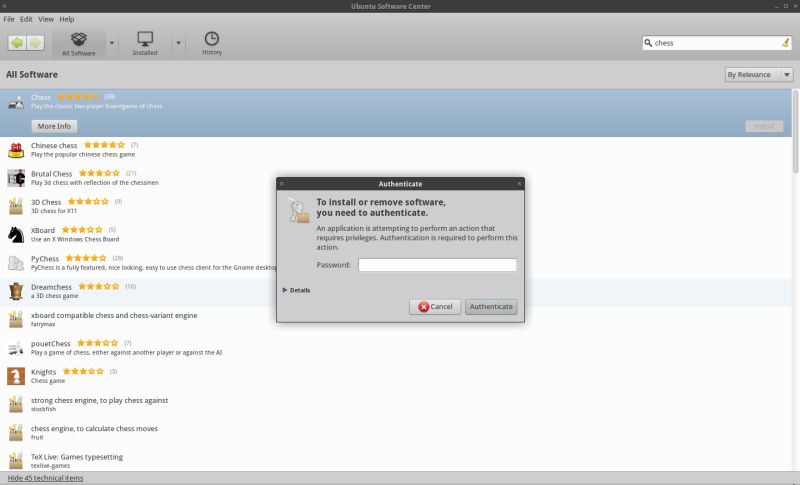
Task: Click the Password field in Authenticate dialog
Action: [437, 265]
